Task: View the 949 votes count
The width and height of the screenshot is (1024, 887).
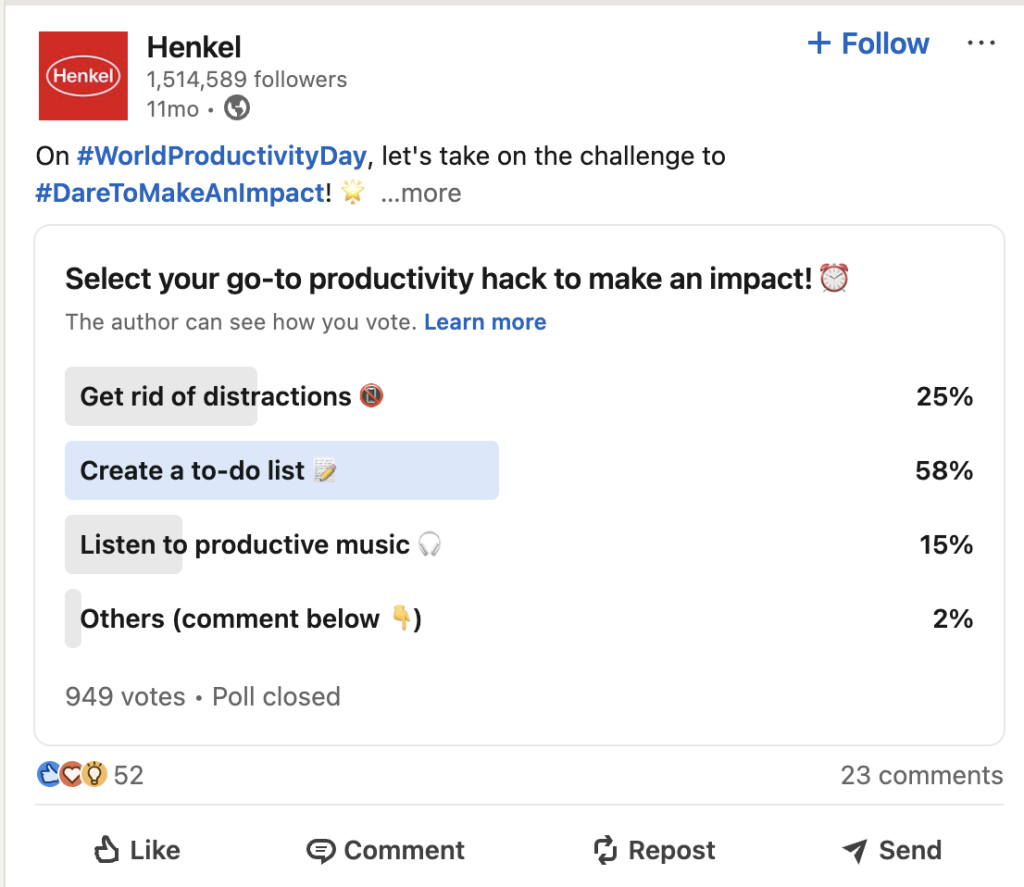Action: point(125,696)
